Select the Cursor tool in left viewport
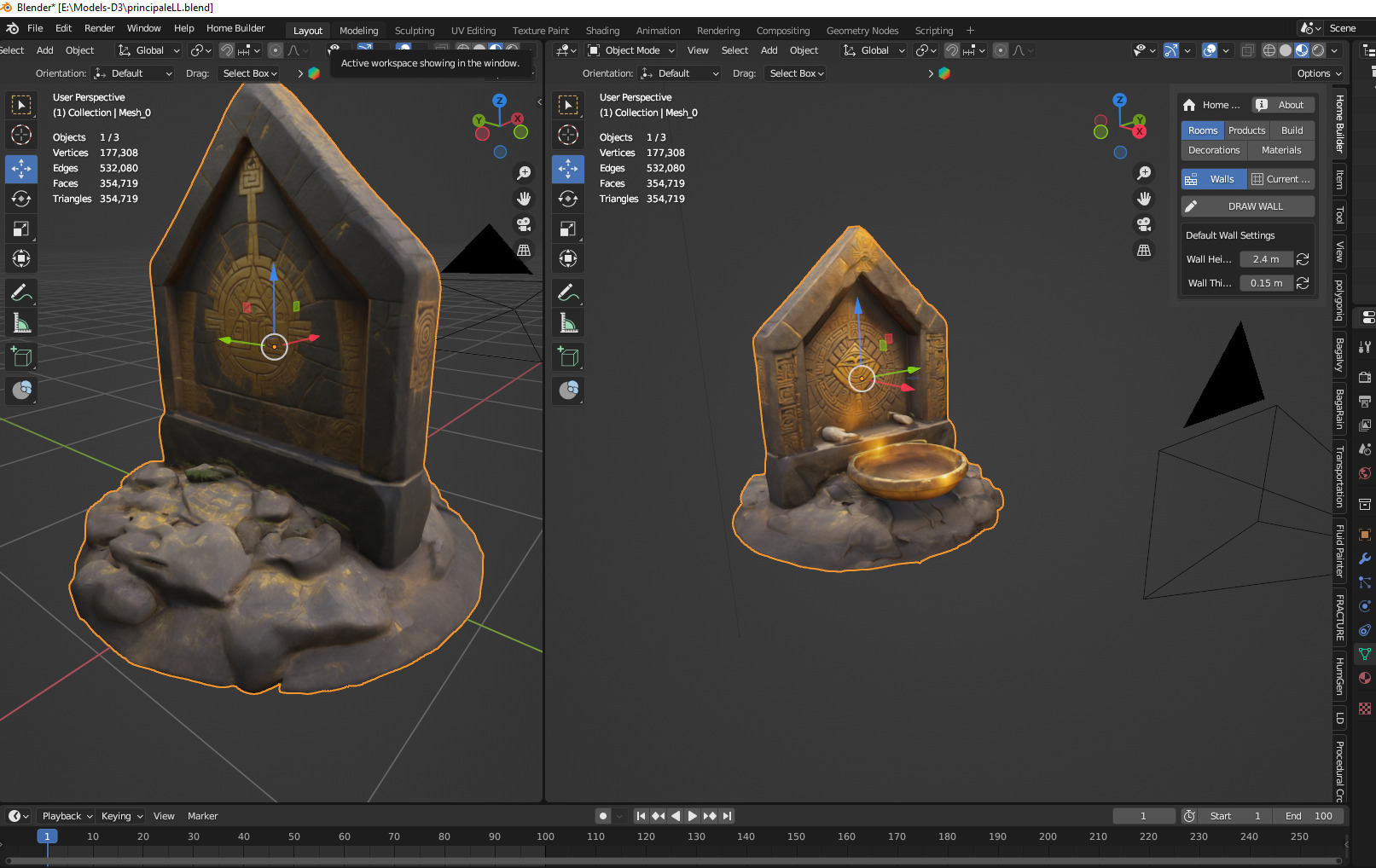The image size is (1376, 868). [21, 135]
